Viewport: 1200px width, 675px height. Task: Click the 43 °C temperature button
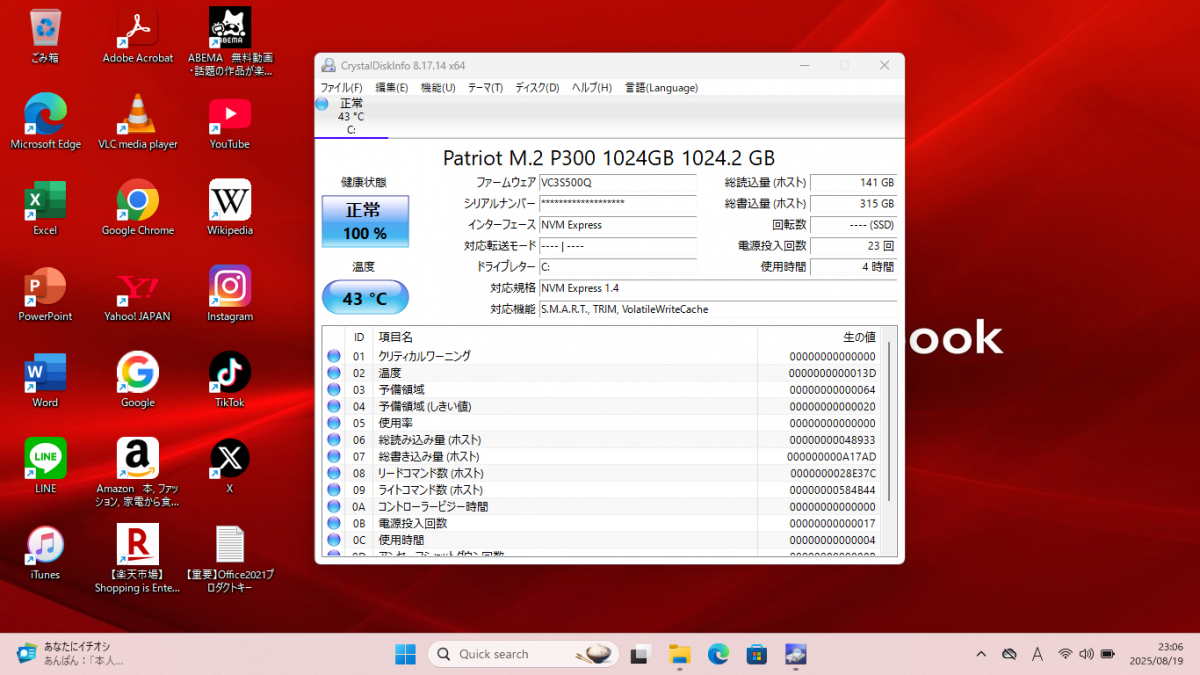365,298
